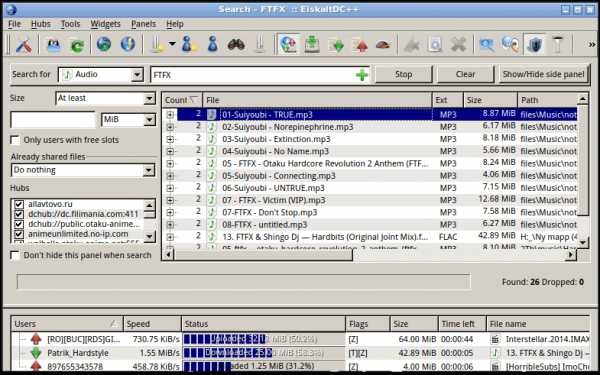The image size is (600, 375).
Task: Click progress bar for Patrik_Hardstyle transfer
Action: click(x=263, y=353)
